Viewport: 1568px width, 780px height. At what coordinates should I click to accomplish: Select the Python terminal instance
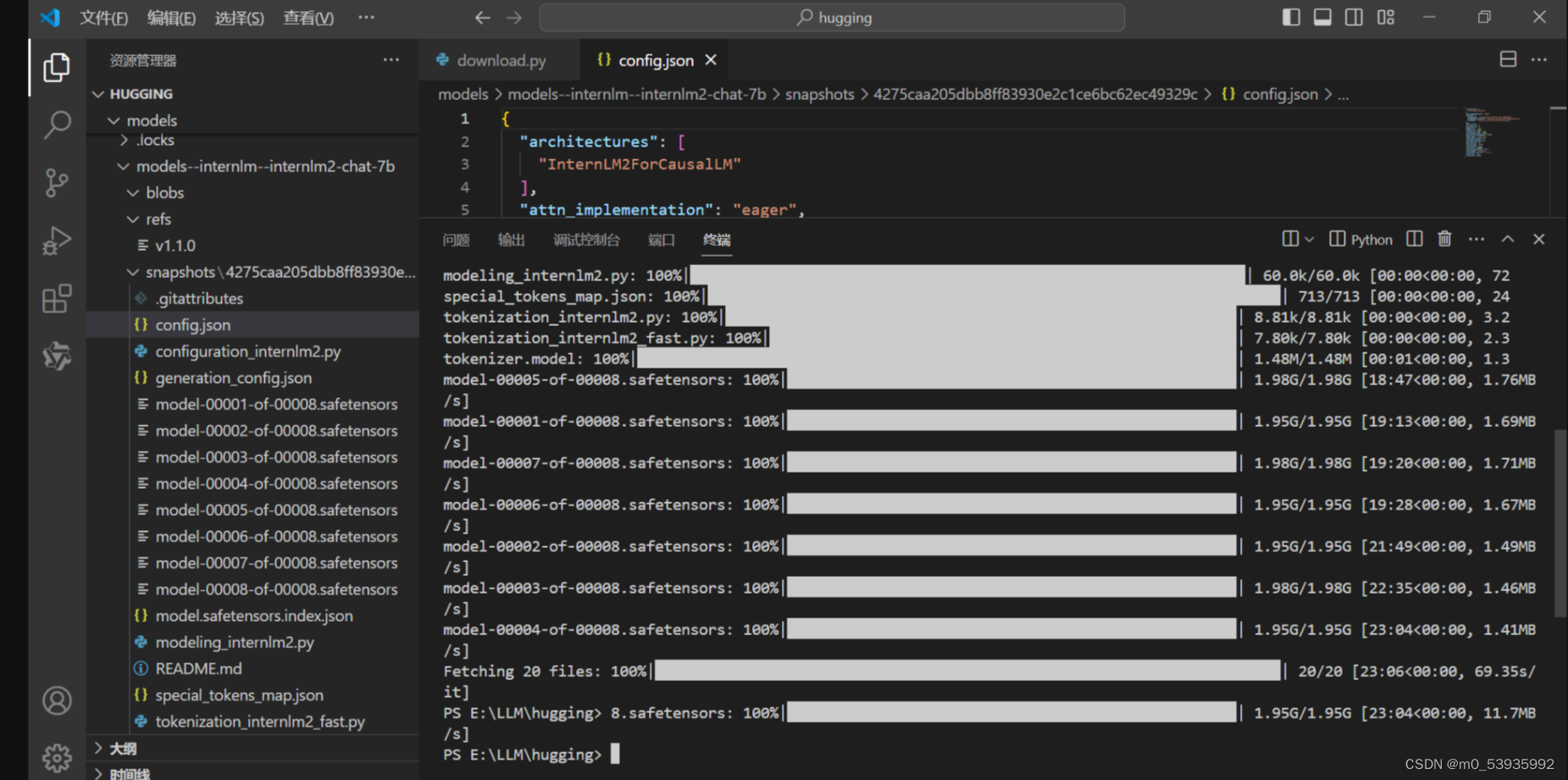coord(1360,240)
